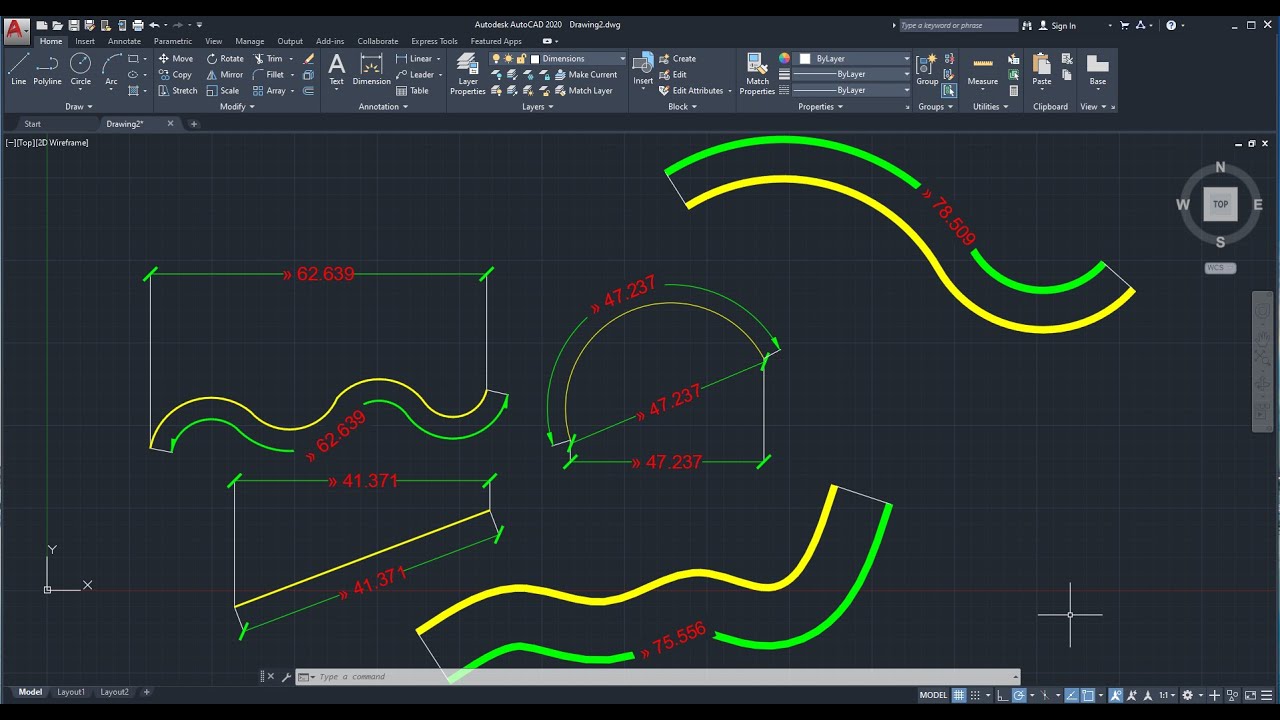
Task: Click the Paste clipboard button
Action: click(1042, 69)
